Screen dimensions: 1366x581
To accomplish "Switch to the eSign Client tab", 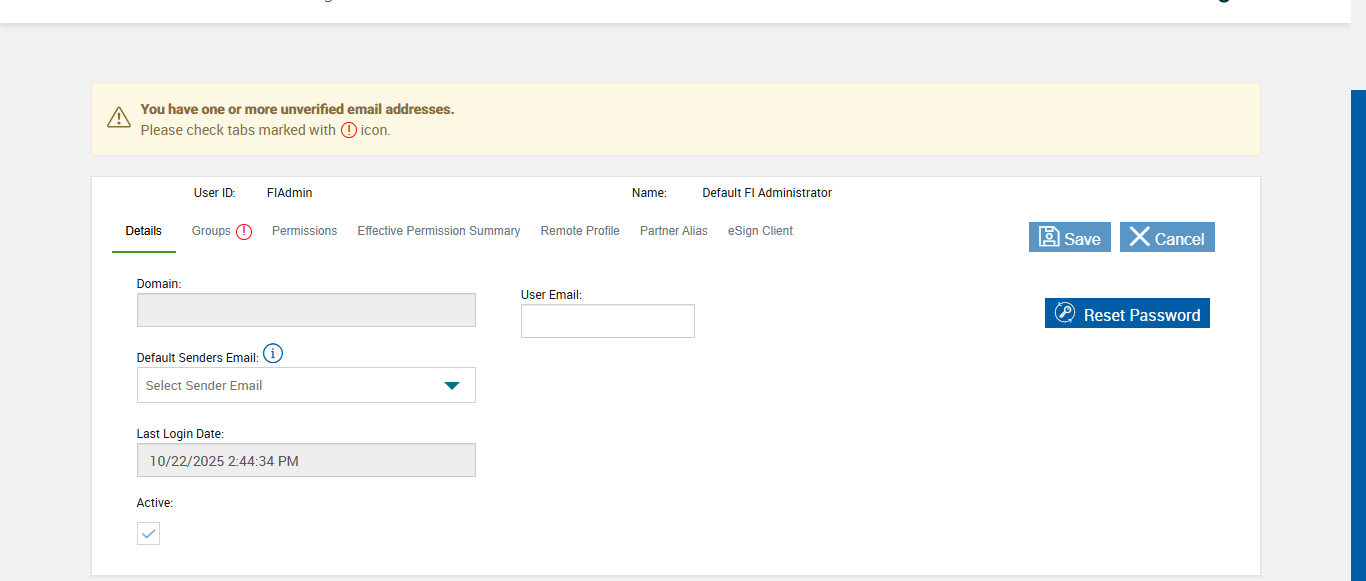I will point(760,231).
